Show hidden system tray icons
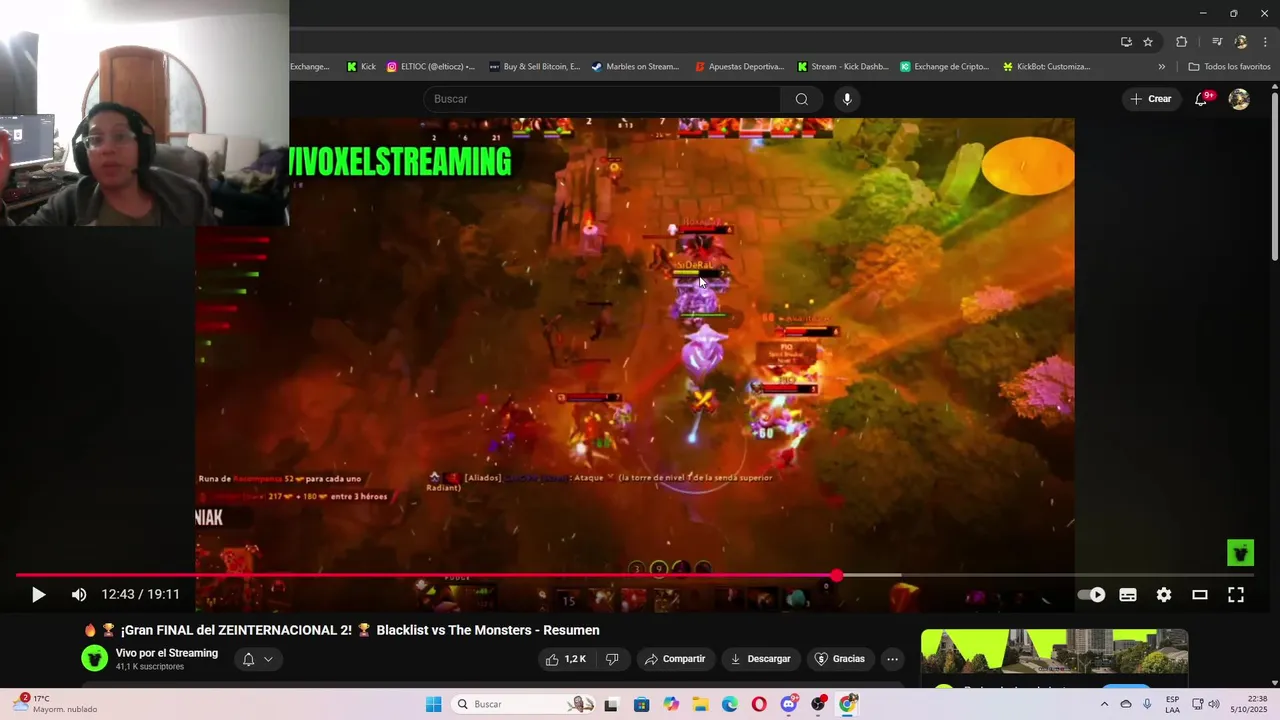Image resolution: width=1280 pixels, height=720 pixels. click(x=1104, y=704)
